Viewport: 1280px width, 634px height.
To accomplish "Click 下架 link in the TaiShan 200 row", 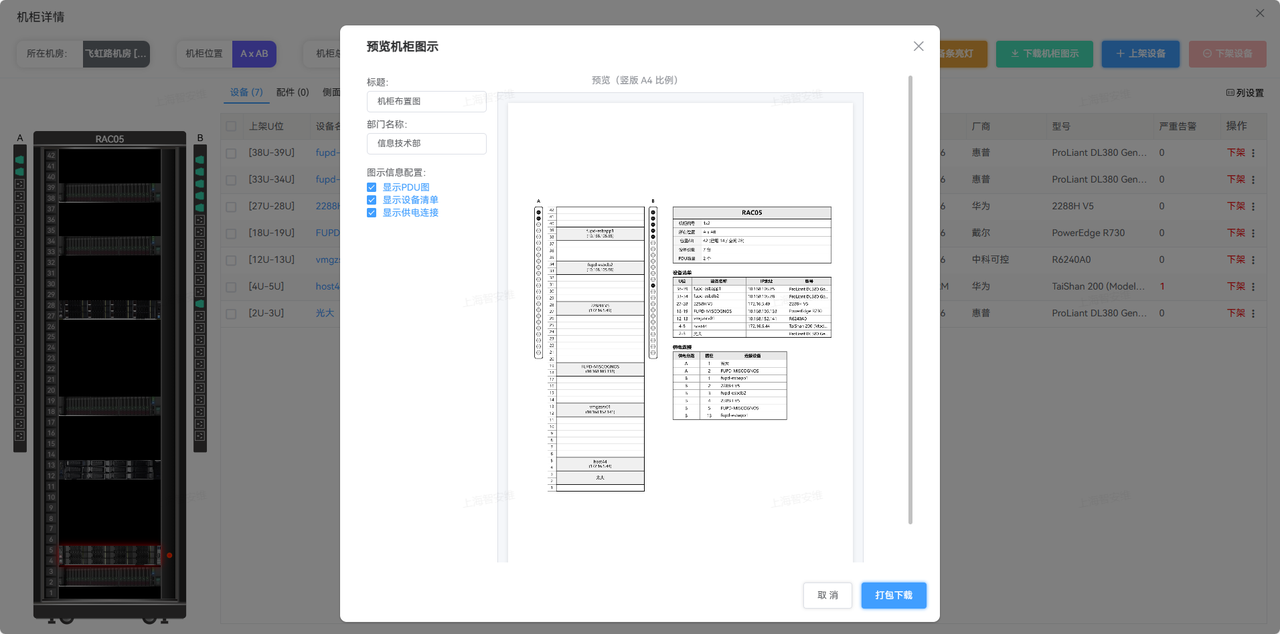I will 1236,287.
